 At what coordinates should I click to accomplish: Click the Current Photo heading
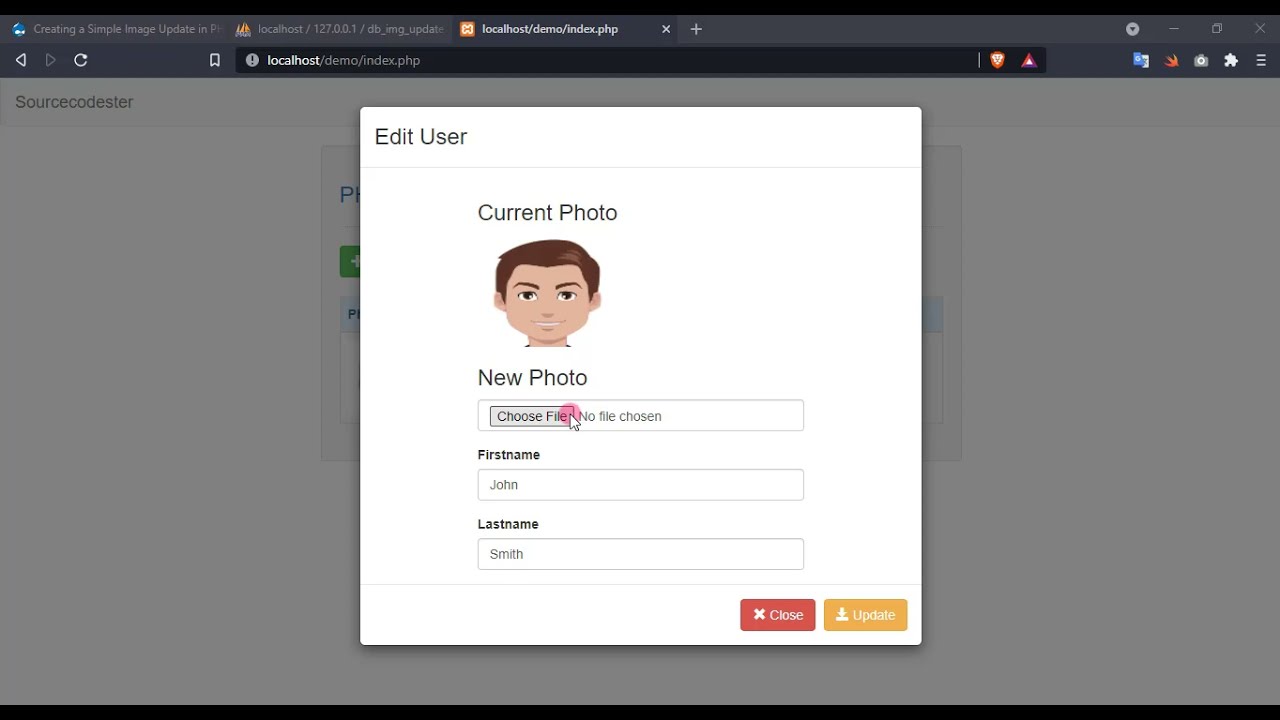547,213
